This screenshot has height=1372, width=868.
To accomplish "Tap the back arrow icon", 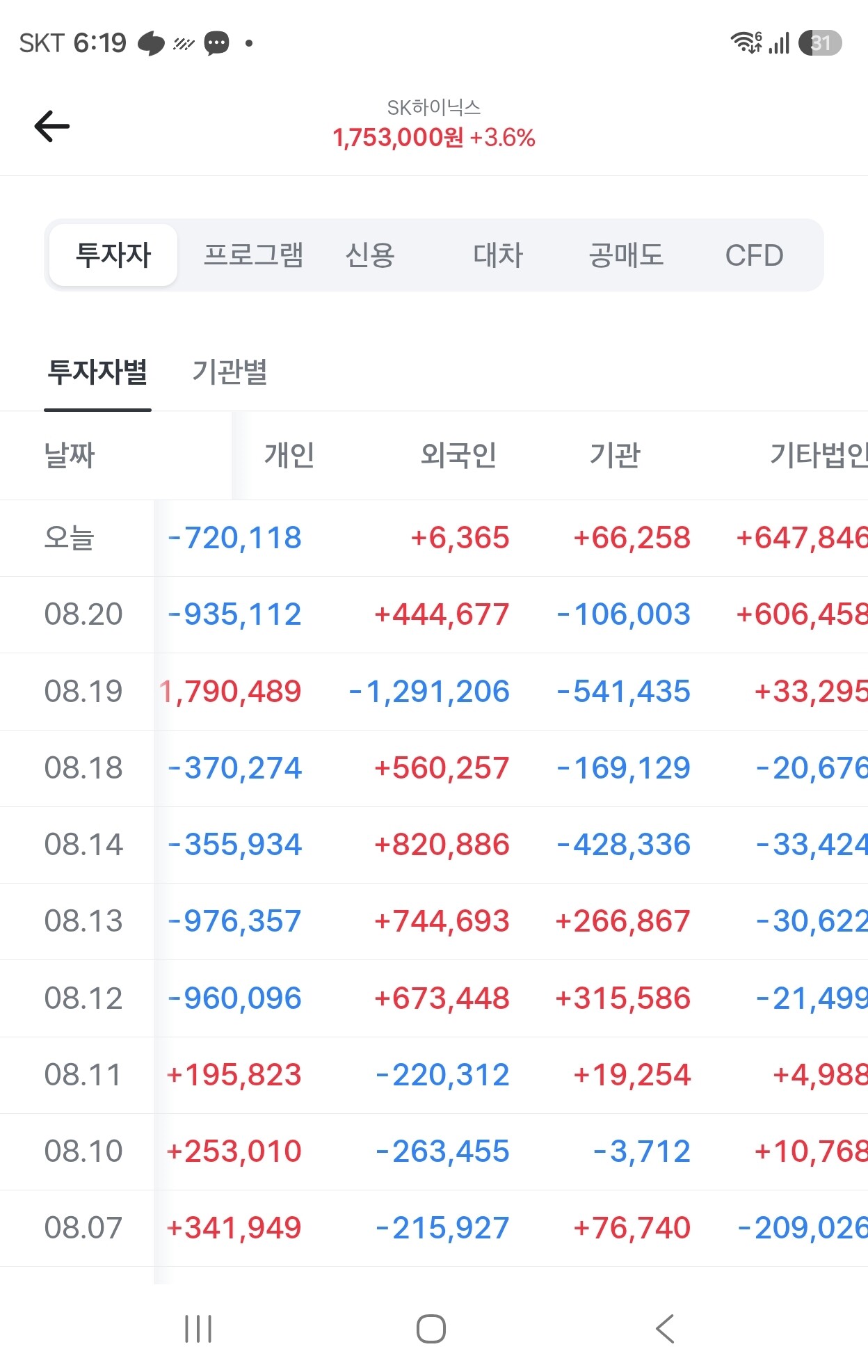I will (x=52, y=126).
